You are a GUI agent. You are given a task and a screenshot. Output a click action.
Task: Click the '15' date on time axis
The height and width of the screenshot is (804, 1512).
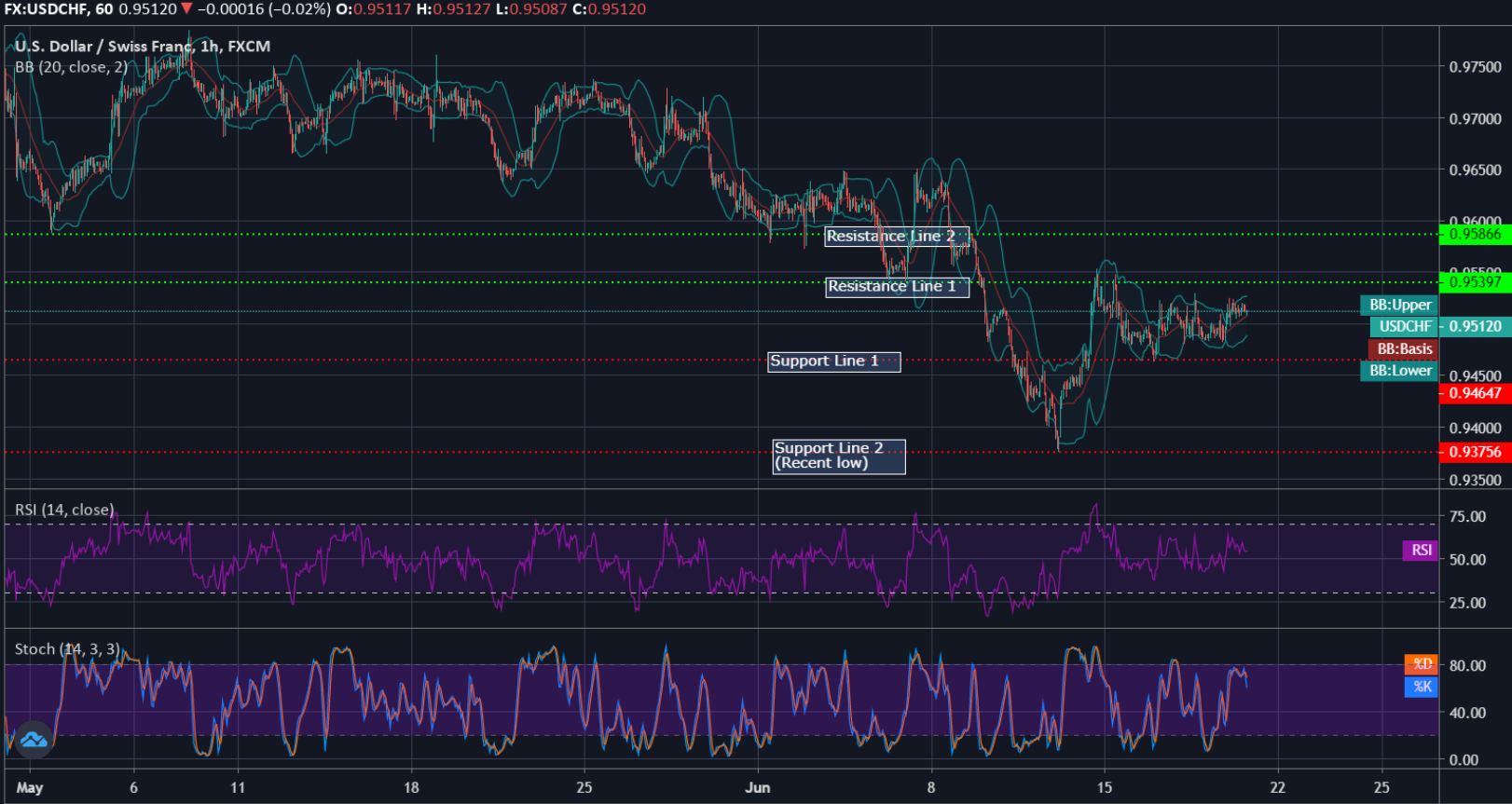pyautogui.click(x=1105, y=788)
